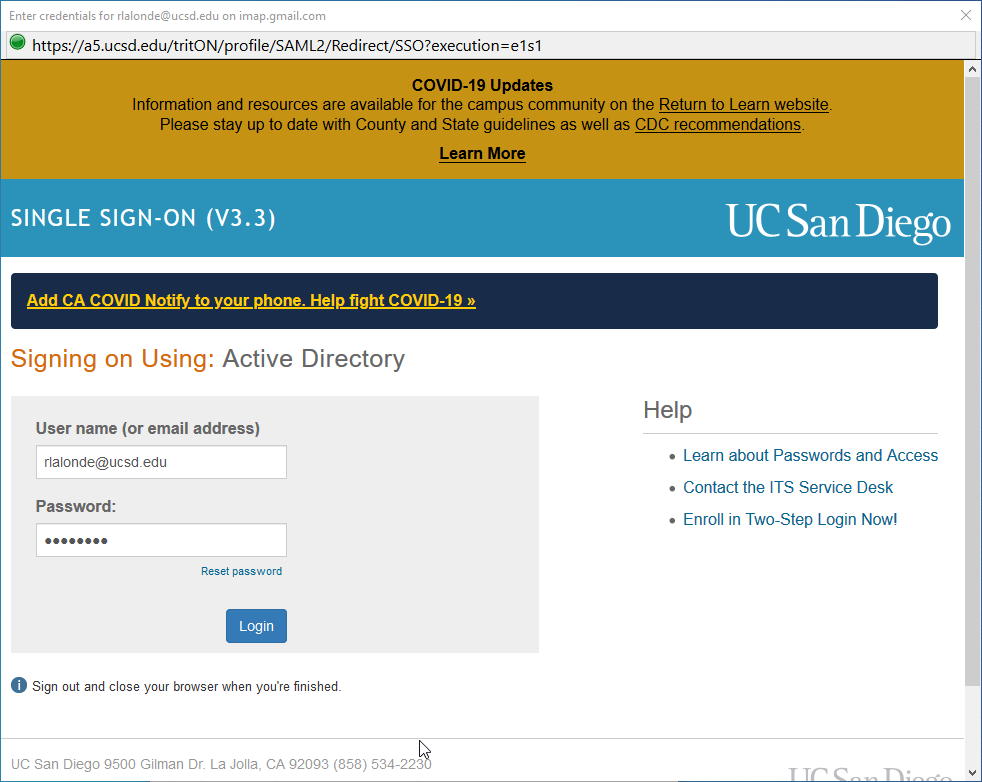The height and width of the screenshot is (782, 982).
Task: Open Enroll in Two-Step Login Now
Action: tap(790, 519)
